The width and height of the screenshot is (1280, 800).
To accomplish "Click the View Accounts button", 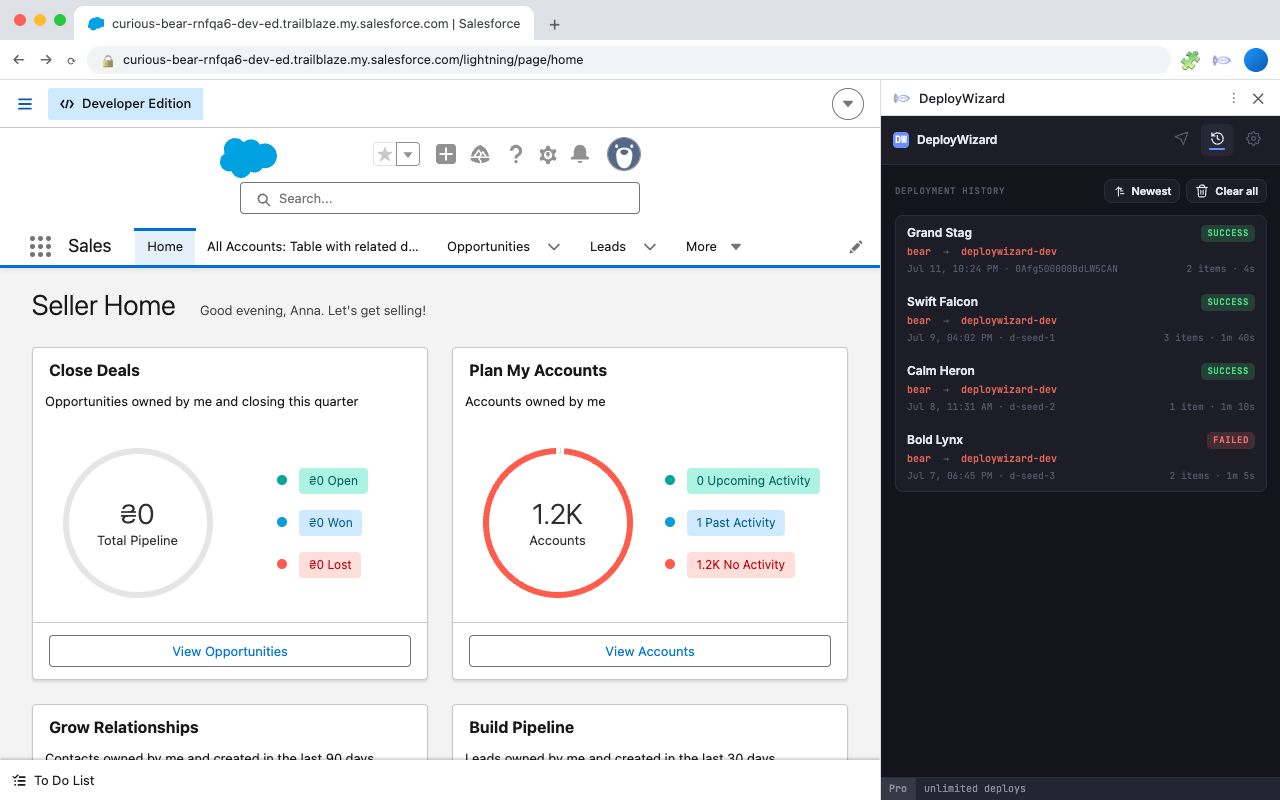I will point(650,651).
